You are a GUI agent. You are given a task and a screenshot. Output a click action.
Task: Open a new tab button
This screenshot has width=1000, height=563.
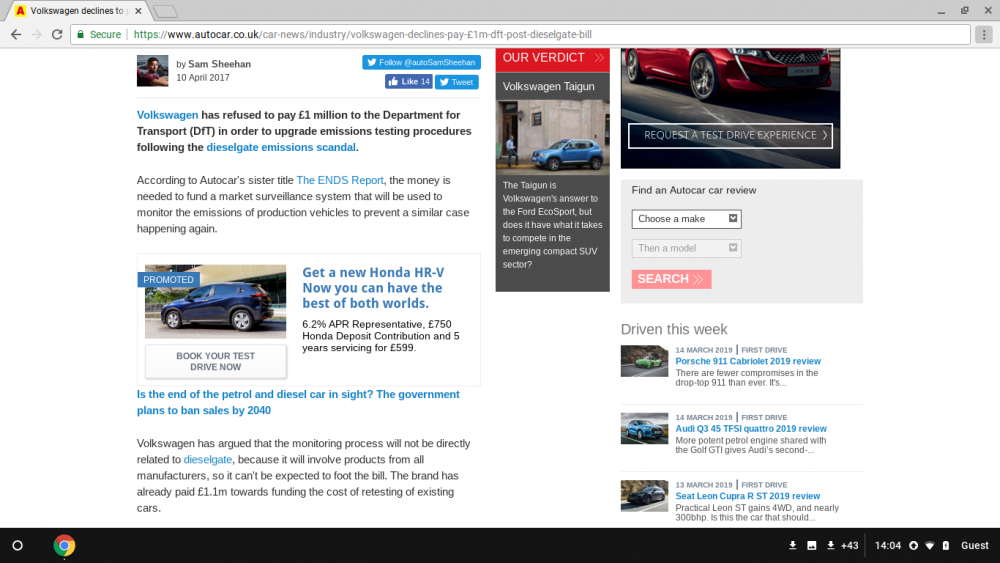[x=166, y=11]
